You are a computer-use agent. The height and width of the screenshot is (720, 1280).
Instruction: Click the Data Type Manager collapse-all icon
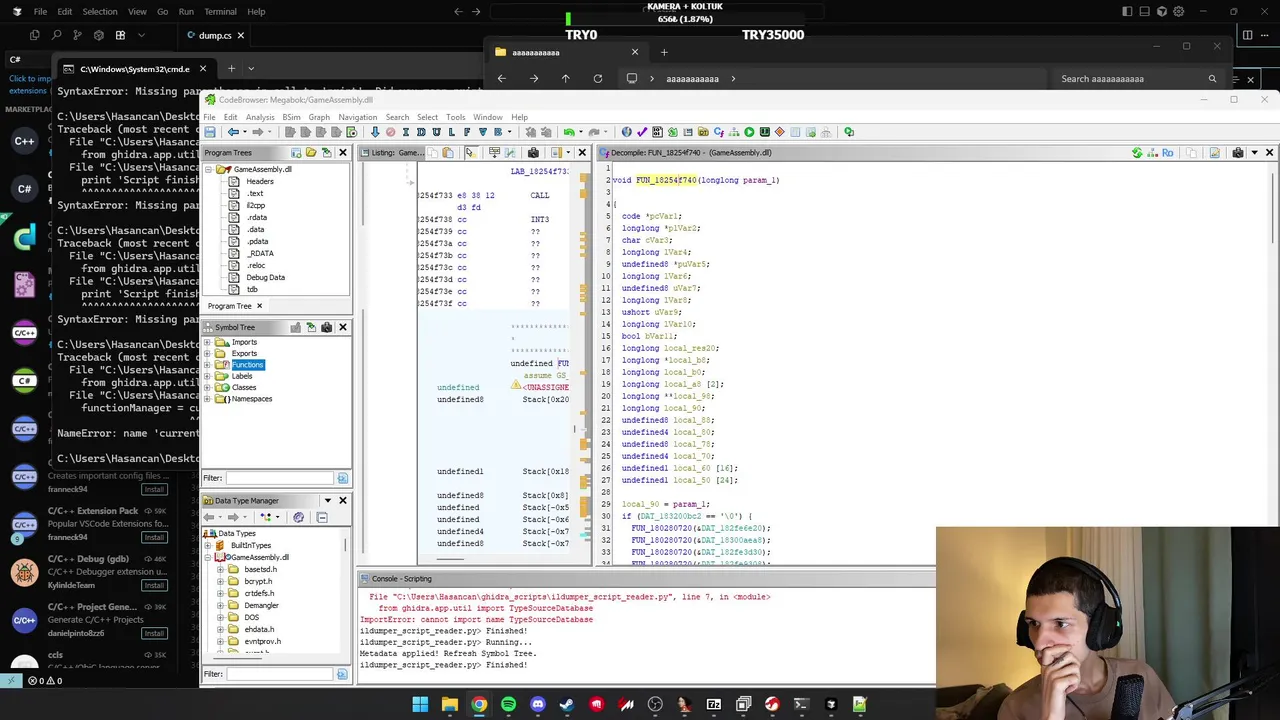pyautogui.click(x=321, y=517)
